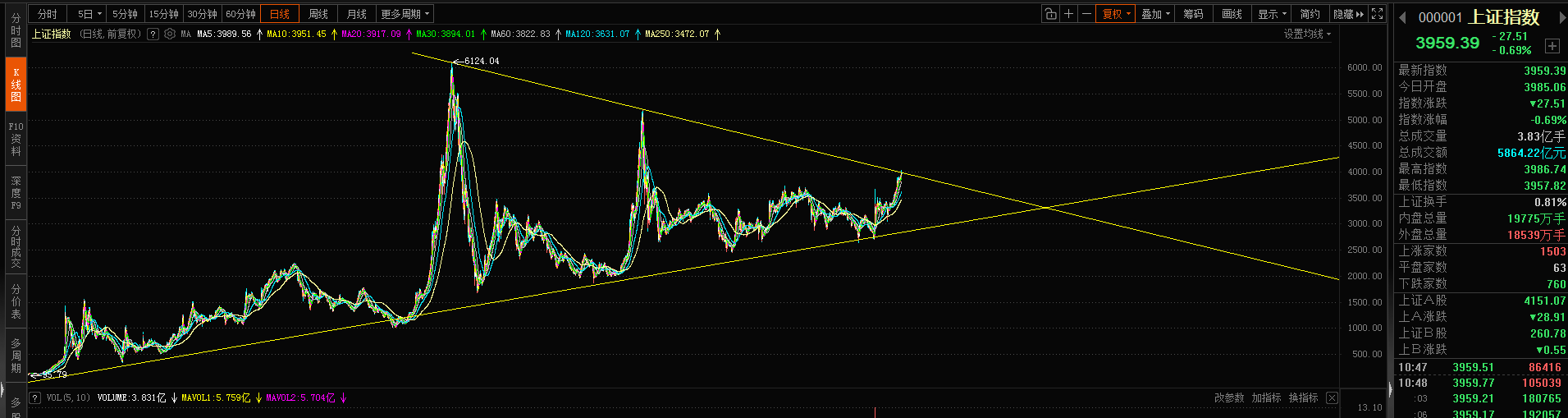Click the MAVOL2:5.704亿 indicator value
1568x418 pixels.
pyautogui.click(x=300, y=397)
